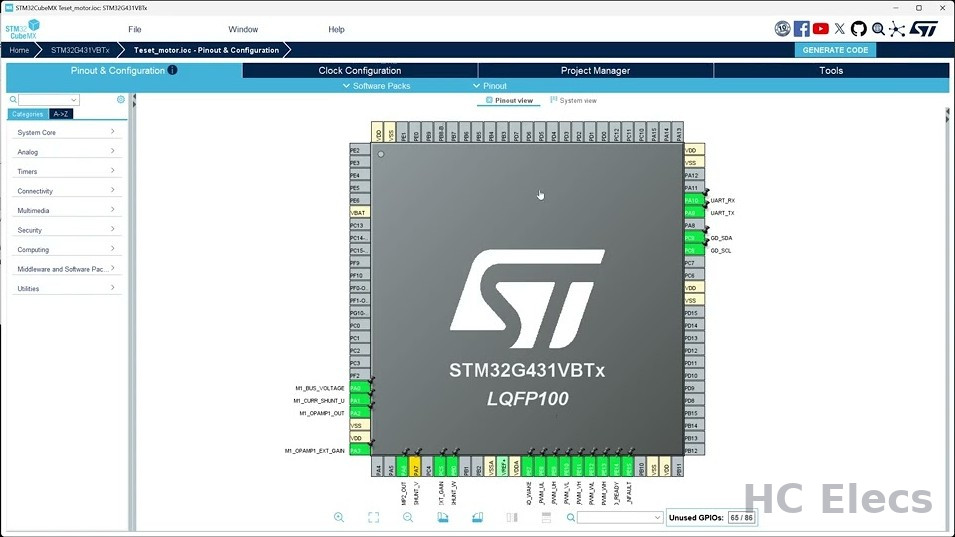Open the Help menu
The image size is (955, 537).
(336, 29)
